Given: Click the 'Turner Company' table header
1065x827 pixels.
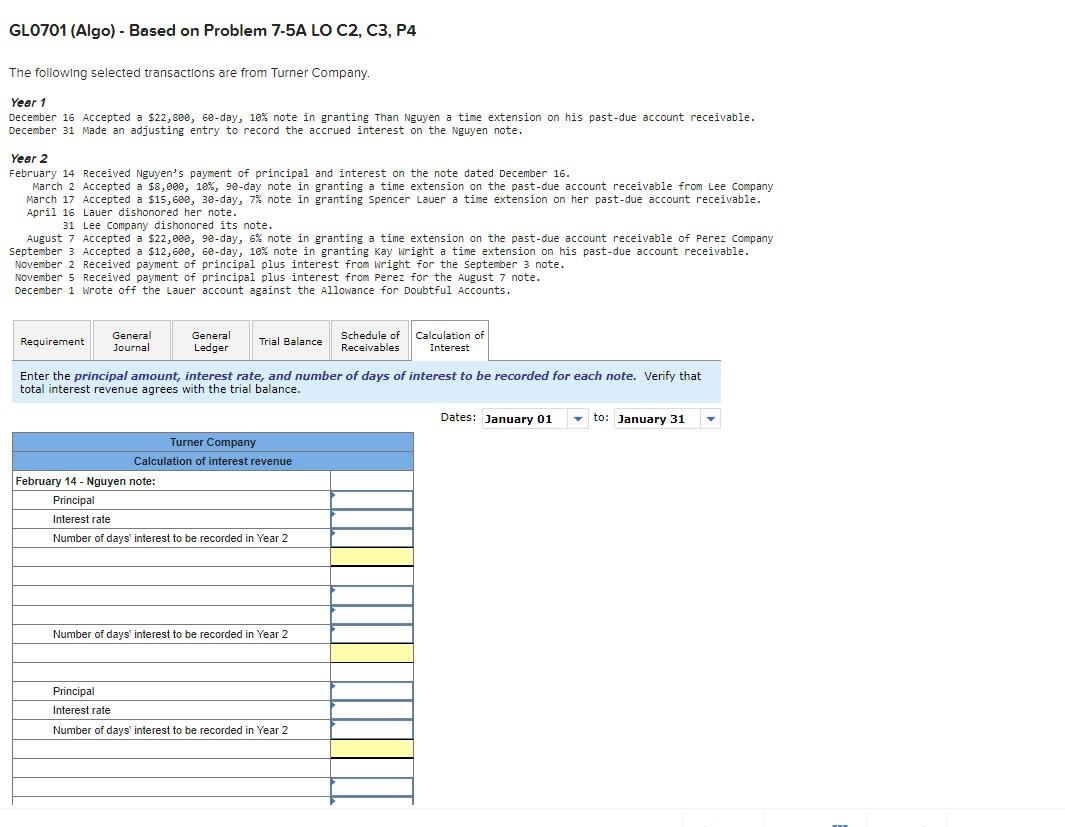Looking at the screenshot, I should click(x=213, y=442).
